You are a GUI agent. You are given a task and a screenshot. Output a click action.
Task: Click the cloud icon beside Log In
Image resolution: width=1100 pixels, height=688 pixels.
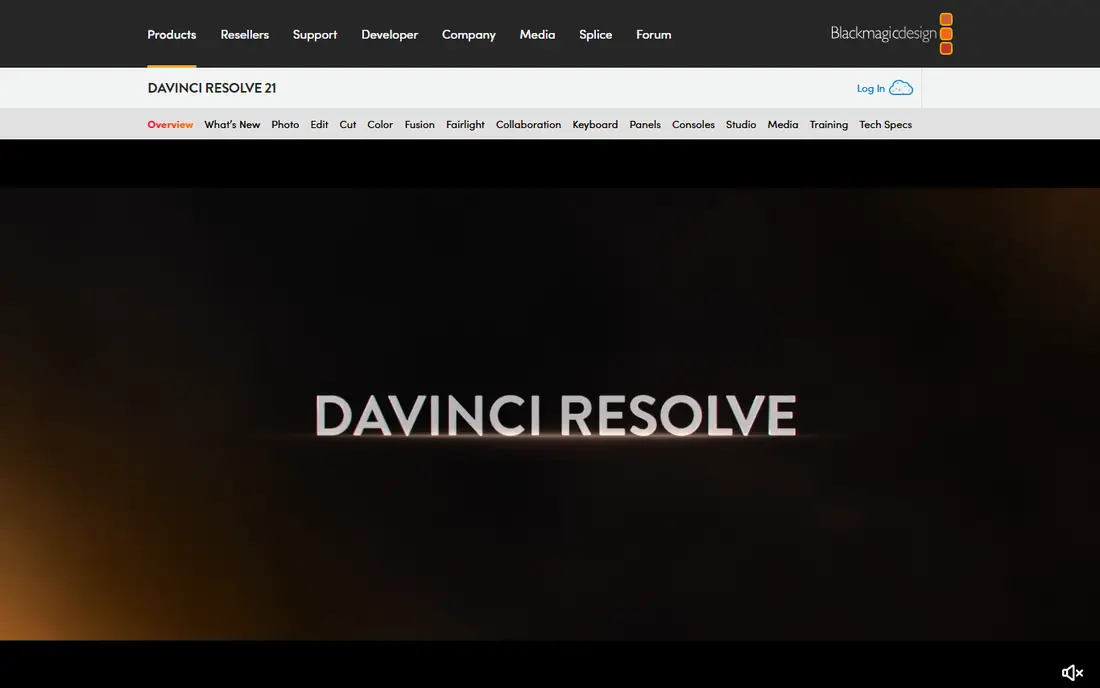[x=901, y=88]
